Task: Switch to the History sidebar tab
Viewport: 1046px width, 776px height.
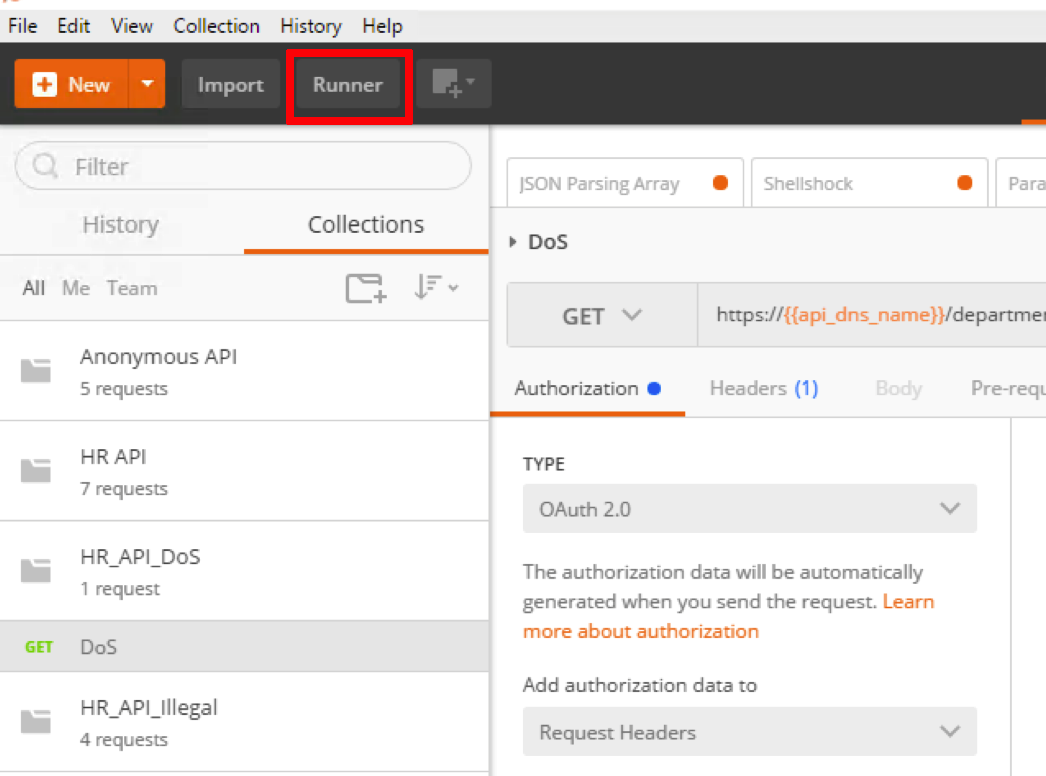Action: [121, 224]
